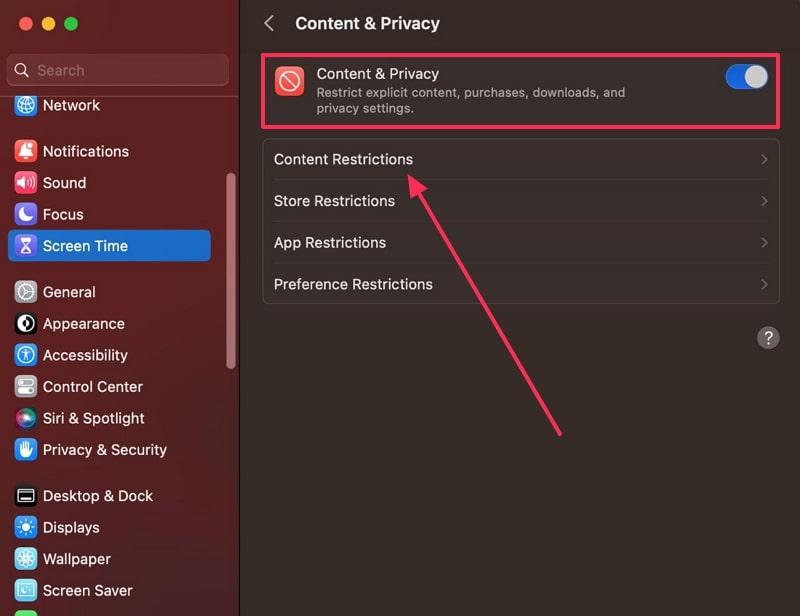
Task: Click the Privacy & Security hand icon
Action: pos(26,450)
